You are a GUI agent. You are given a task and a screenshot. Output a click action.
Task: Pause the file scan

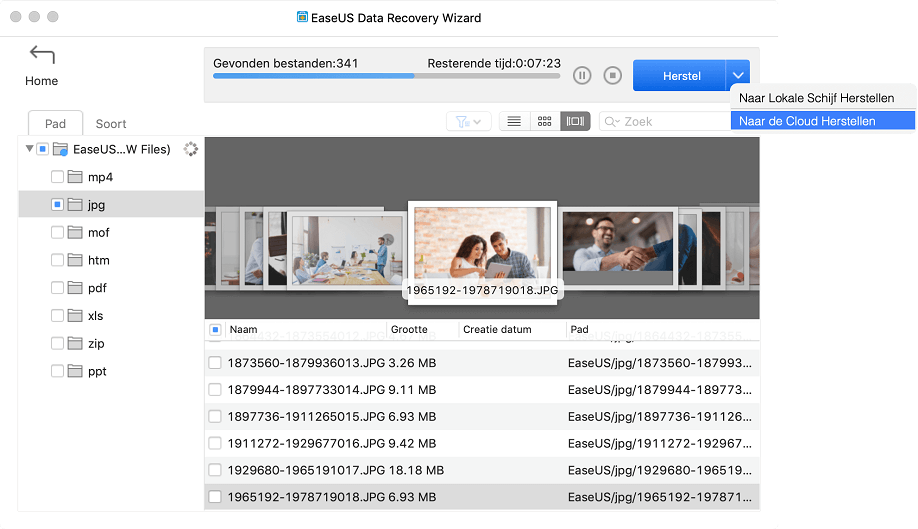(582, 75)
